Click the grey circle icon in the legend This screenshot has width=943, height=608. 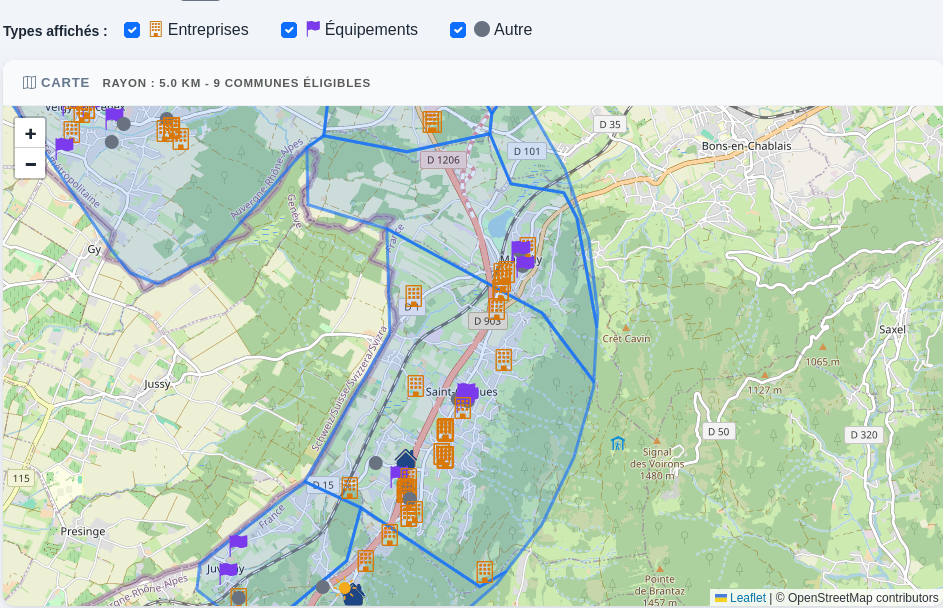[482, 29]
